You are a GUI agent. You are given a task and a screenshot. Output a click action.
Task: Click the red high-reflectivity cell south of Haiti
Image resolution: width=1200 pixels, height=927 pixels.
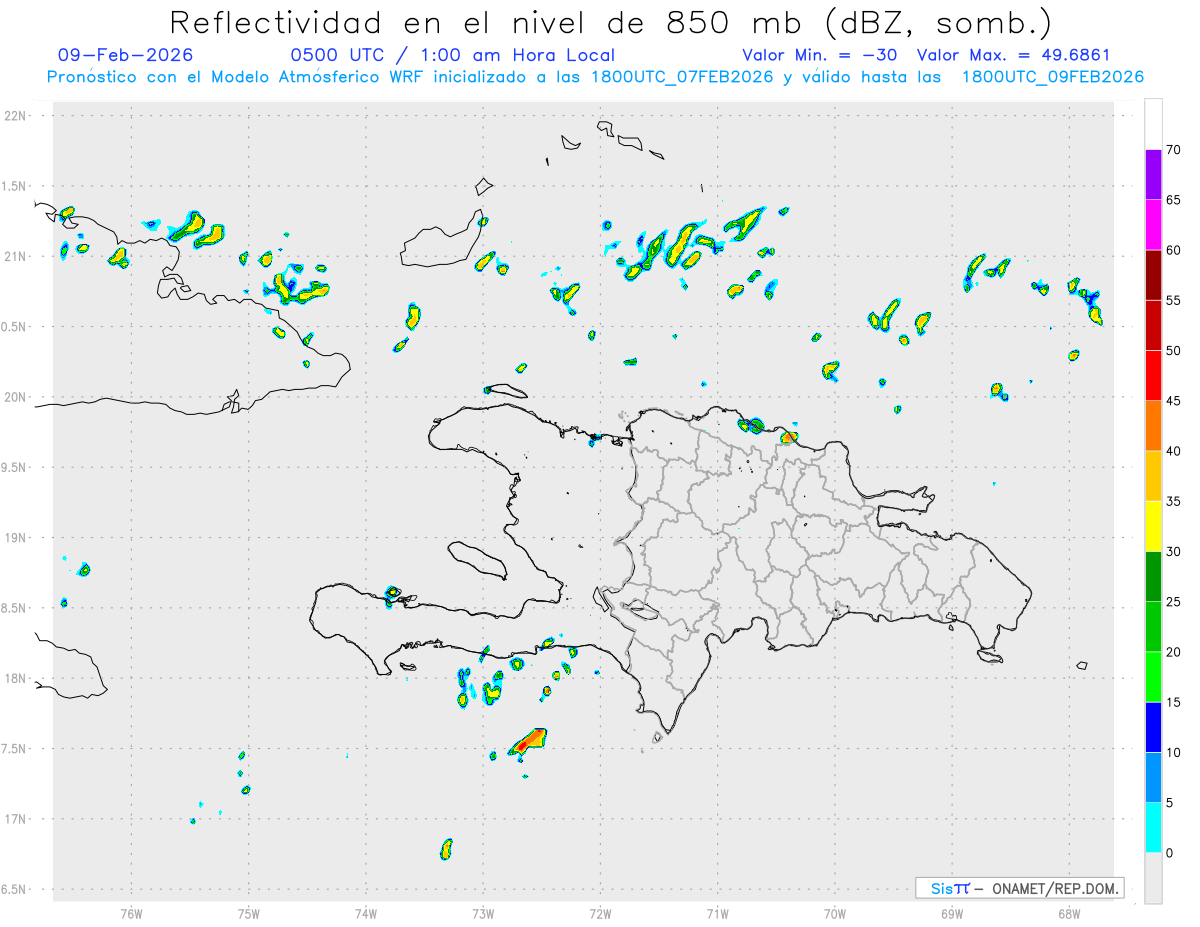coord(529,742)
